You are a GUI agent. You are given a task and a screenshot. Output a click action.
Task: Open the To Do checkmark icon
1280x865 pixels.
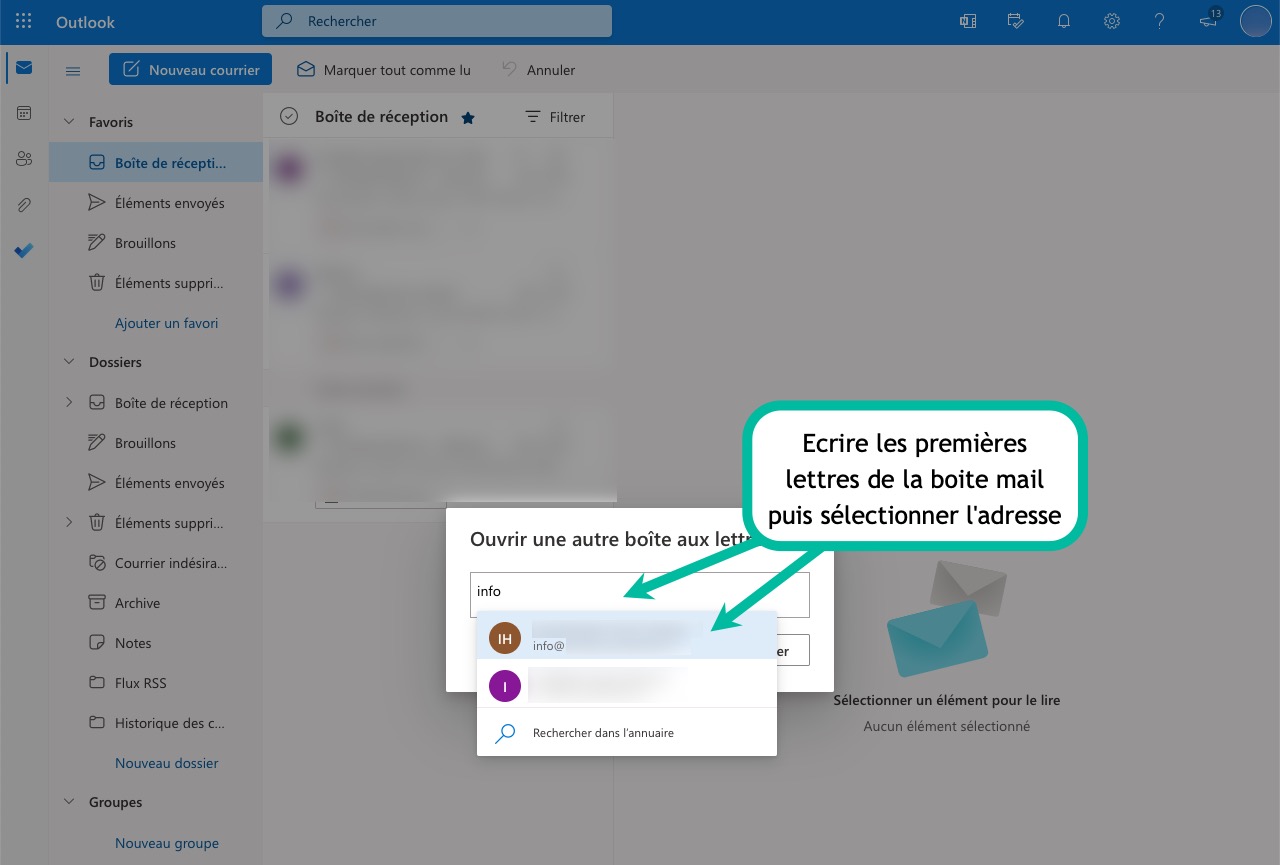pyautogui.click(x=24, y=251)
